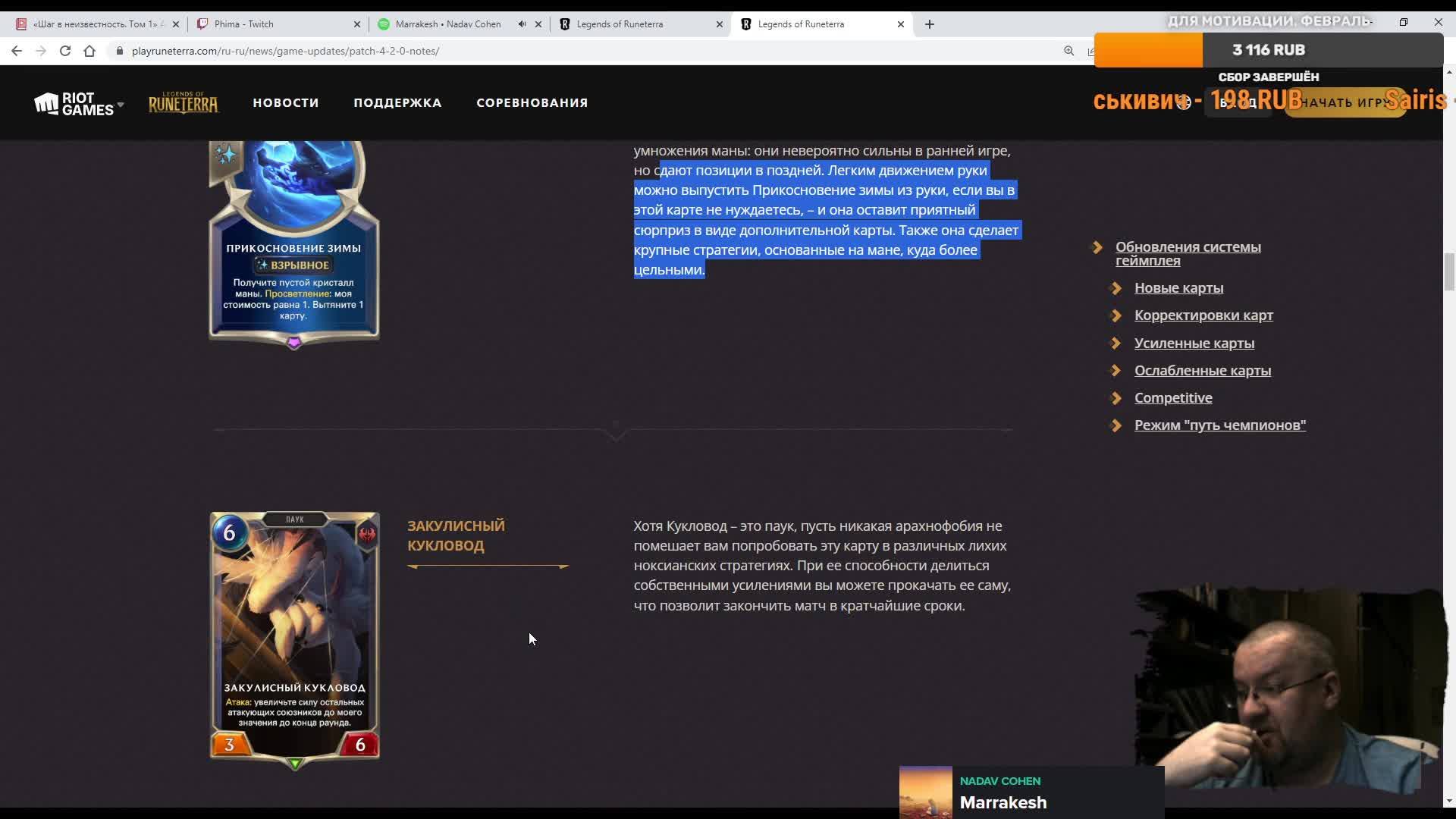Open the zoom magnifier icon in address bar

1068,51
